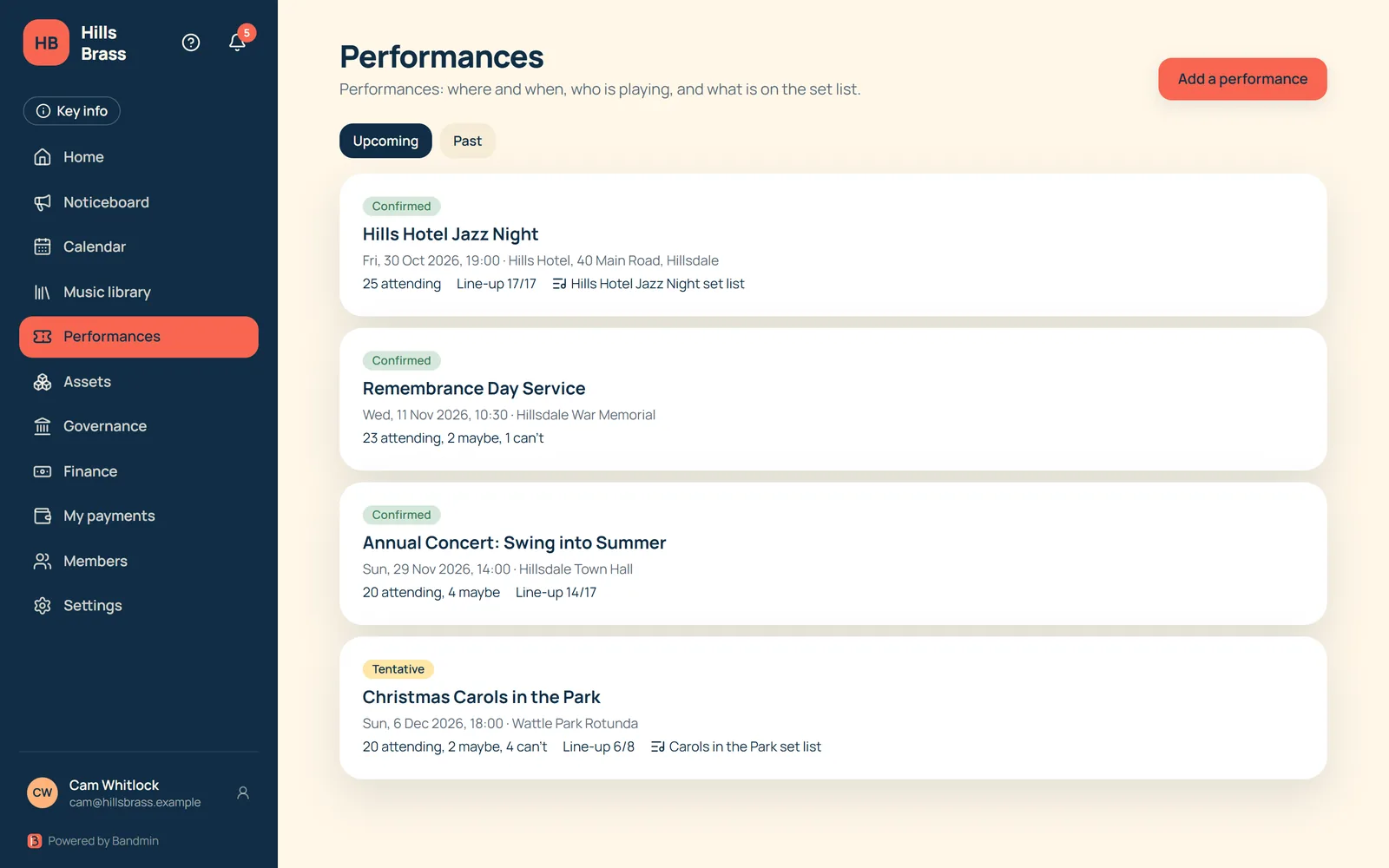Click the Calendar icon in sidebar
This screenshot has width=1389, height=868.
coord(43,247)
